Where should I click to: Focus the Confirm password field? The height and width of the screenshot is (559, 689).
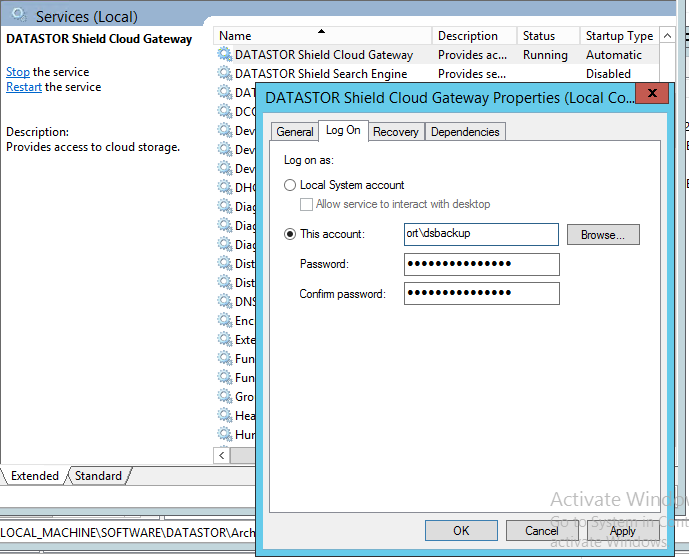click(x=482, y=293)
